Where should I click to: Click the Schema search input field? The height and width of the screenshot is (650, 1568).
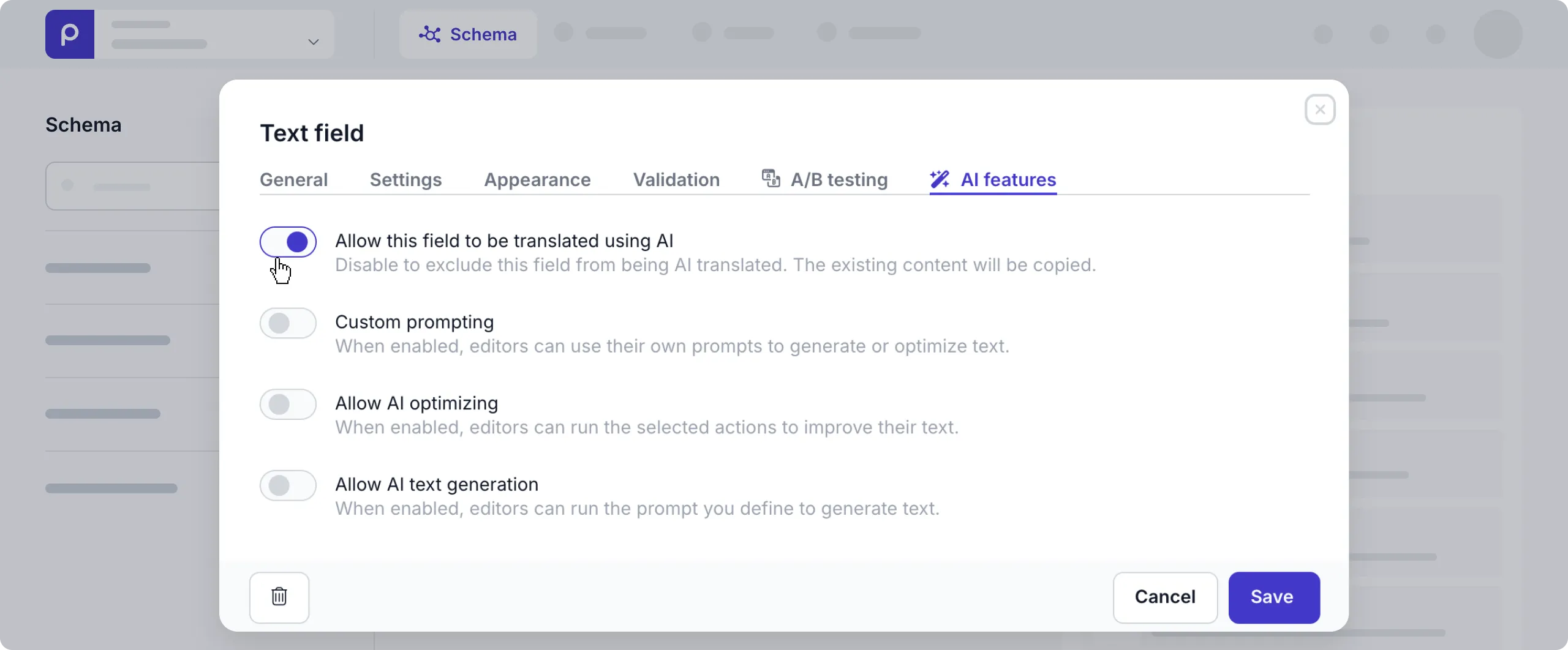133,186
